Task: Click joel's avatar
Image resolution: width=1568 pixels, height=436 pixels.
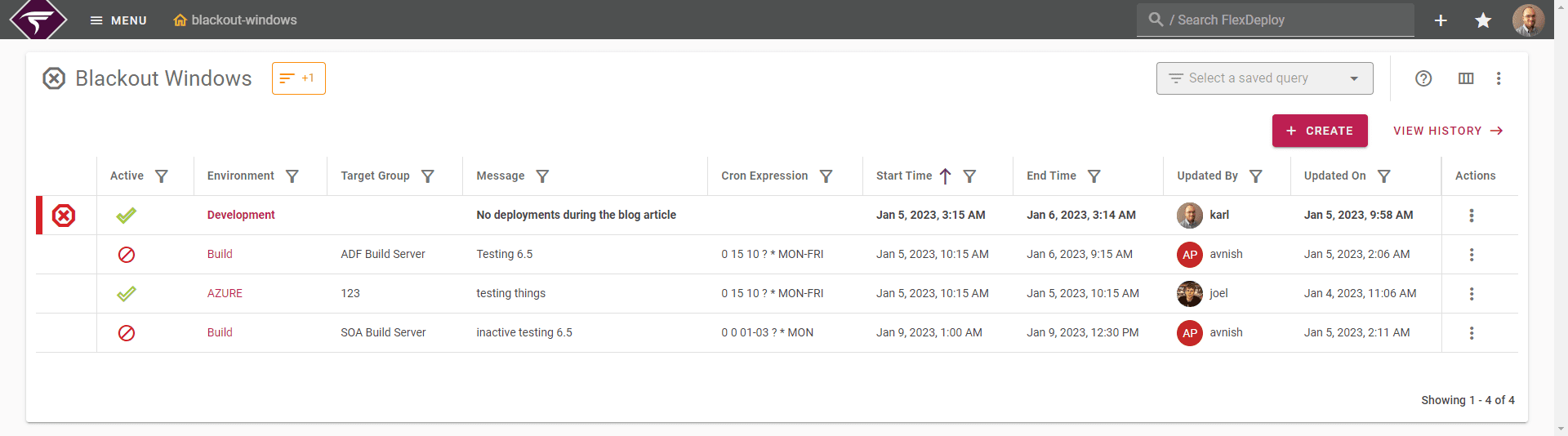Action: click(1190, 294)
